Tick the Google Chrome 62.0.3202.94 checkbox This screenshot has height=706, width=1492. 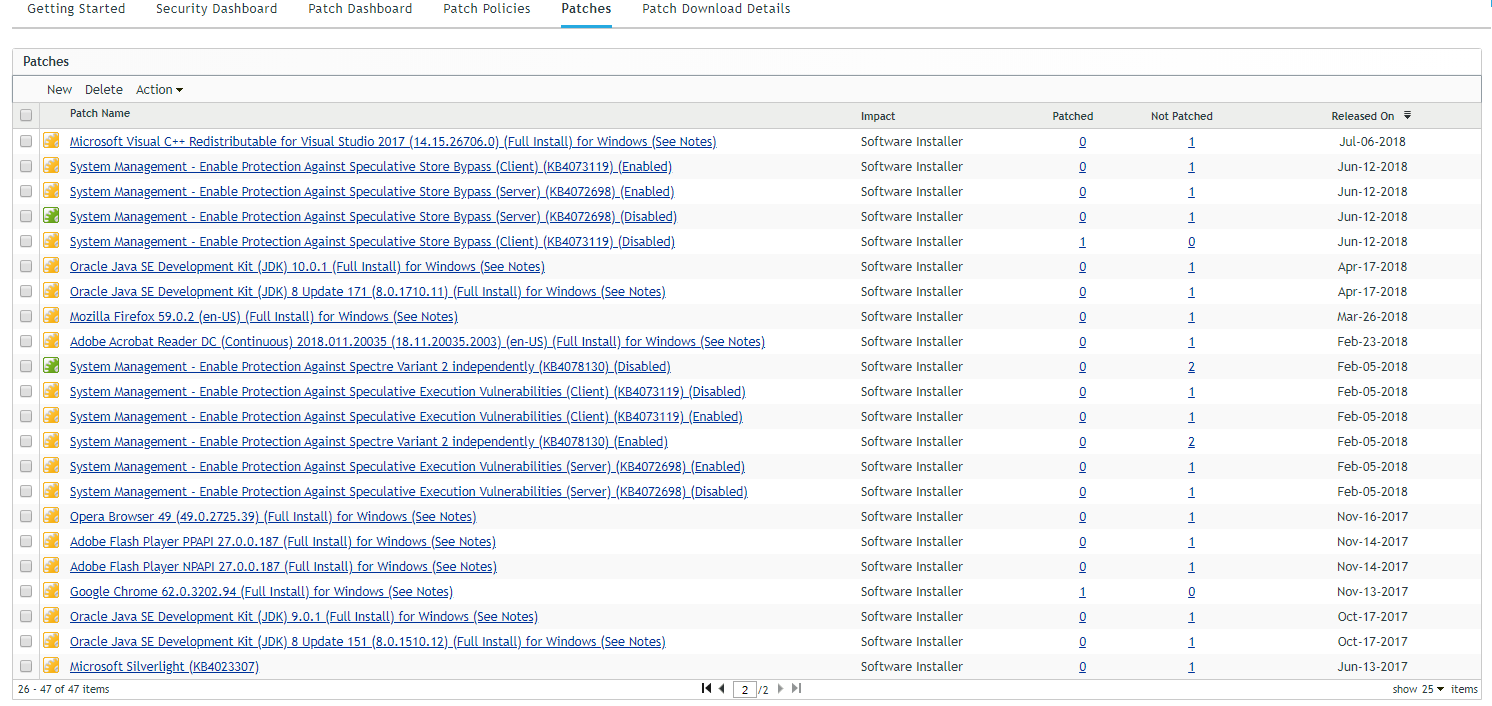click(26, 591)
